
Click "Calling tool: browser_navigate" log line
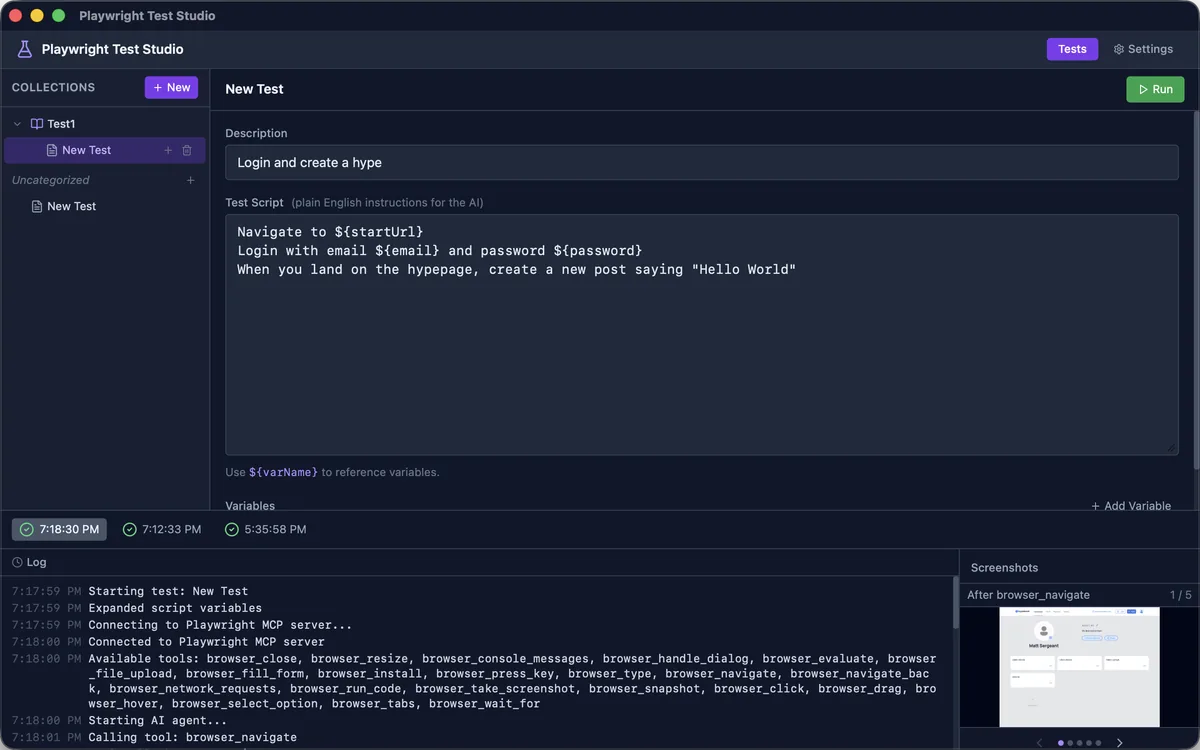pyautogui.click(x=192, y=737)
